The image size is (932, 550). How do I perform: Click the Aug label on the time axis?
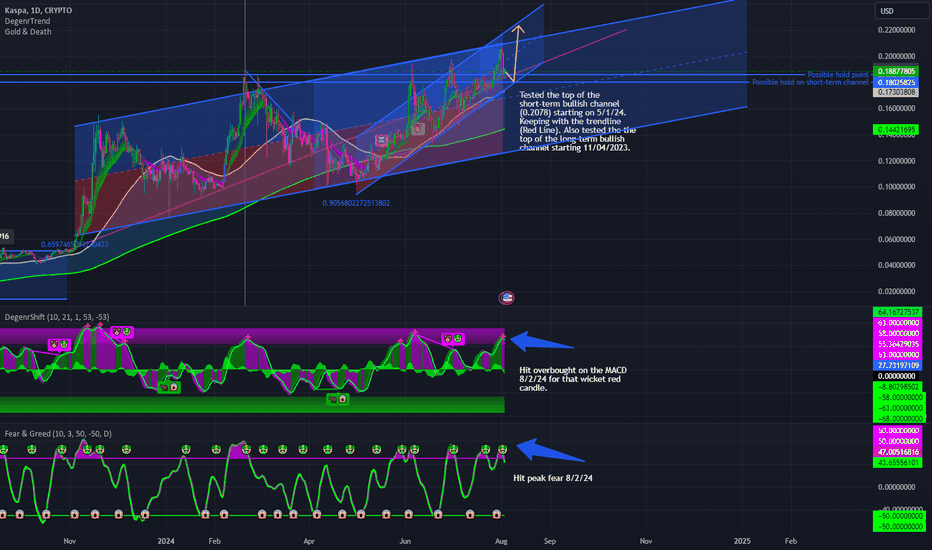tap(501, 541)
